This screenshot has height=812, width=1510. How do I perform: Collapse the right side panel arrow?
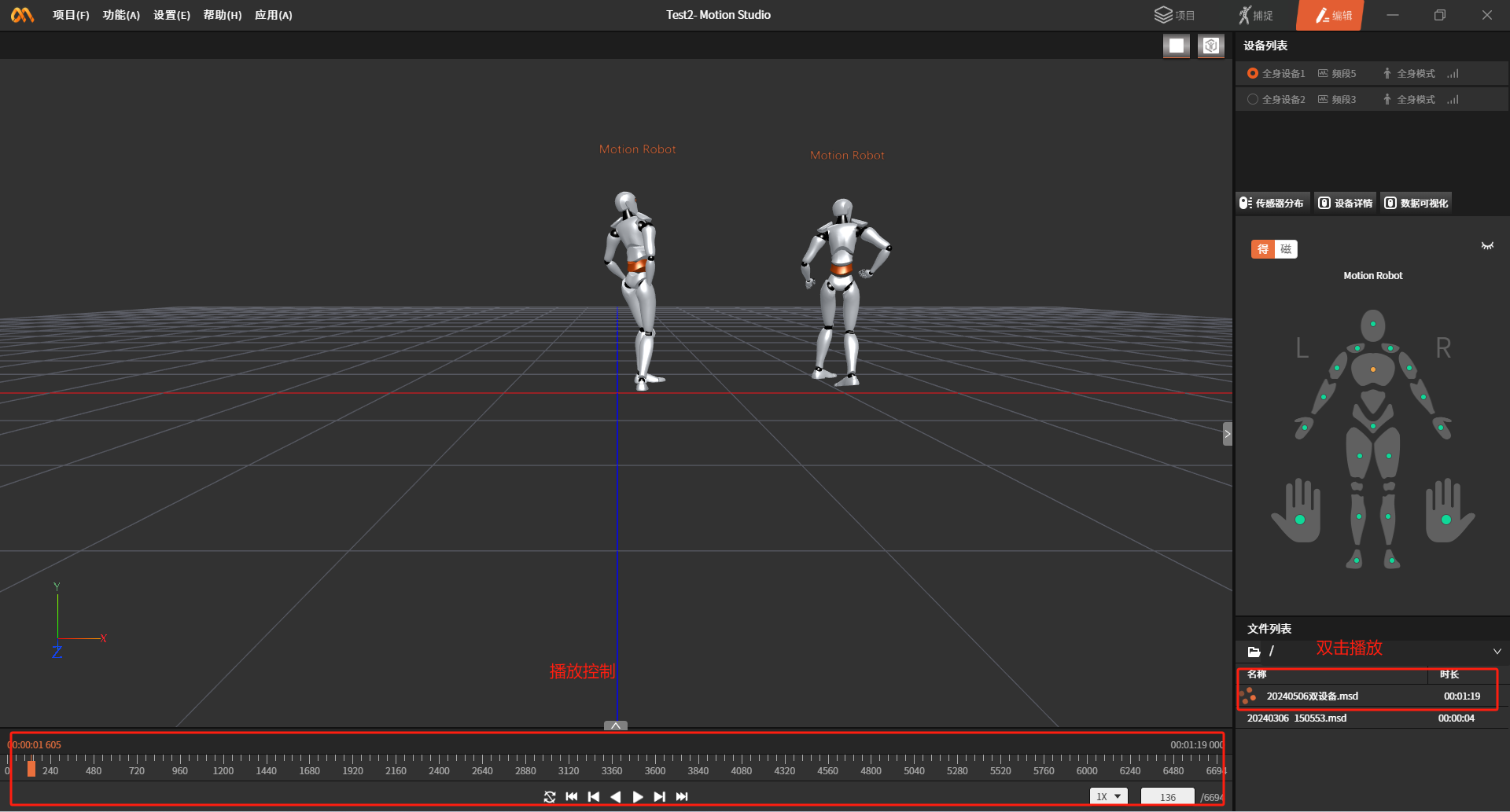pos(1227,434)
